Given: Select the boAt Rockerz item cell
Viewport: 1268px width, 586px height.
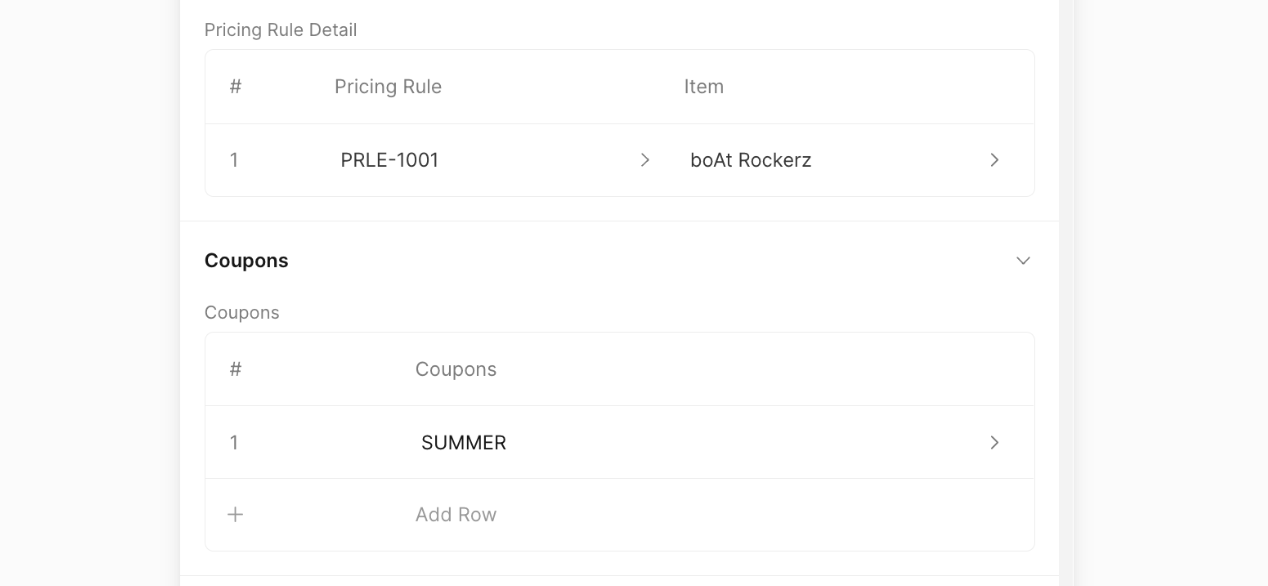Looking at the screenshot, I should (751, 160).
